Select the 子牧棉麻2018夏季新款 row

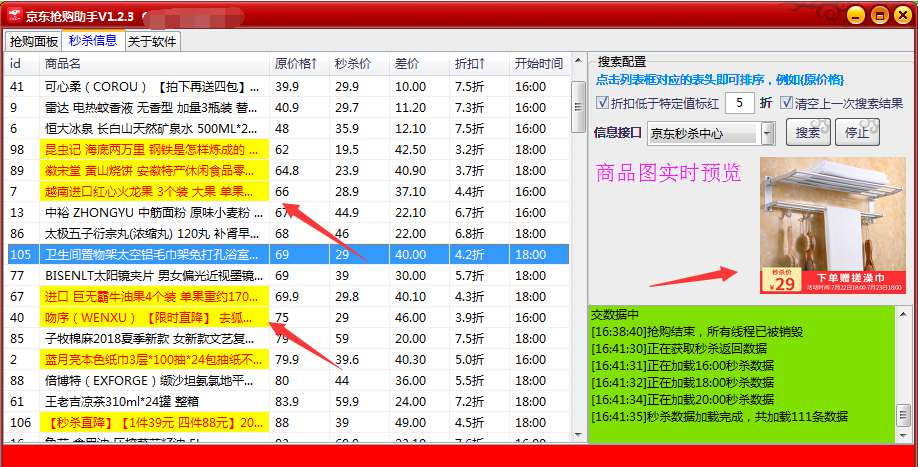[287, 339]
